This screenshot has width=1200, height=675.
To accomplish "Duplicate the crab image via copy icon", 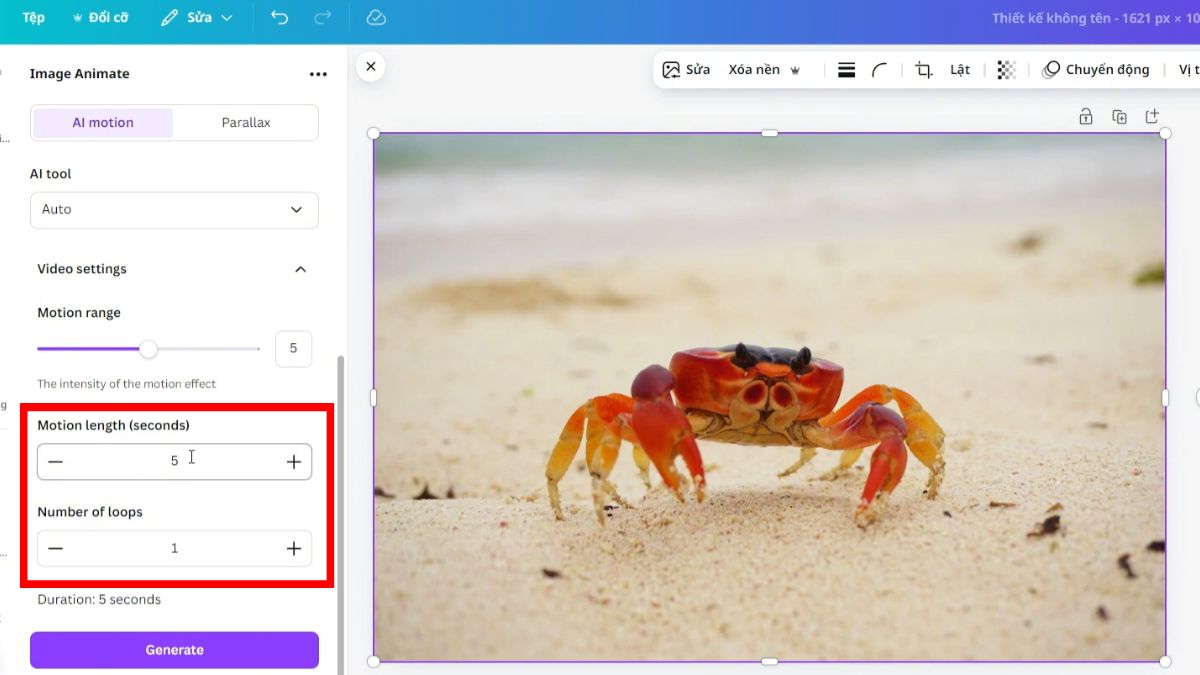I will 1119,116.
